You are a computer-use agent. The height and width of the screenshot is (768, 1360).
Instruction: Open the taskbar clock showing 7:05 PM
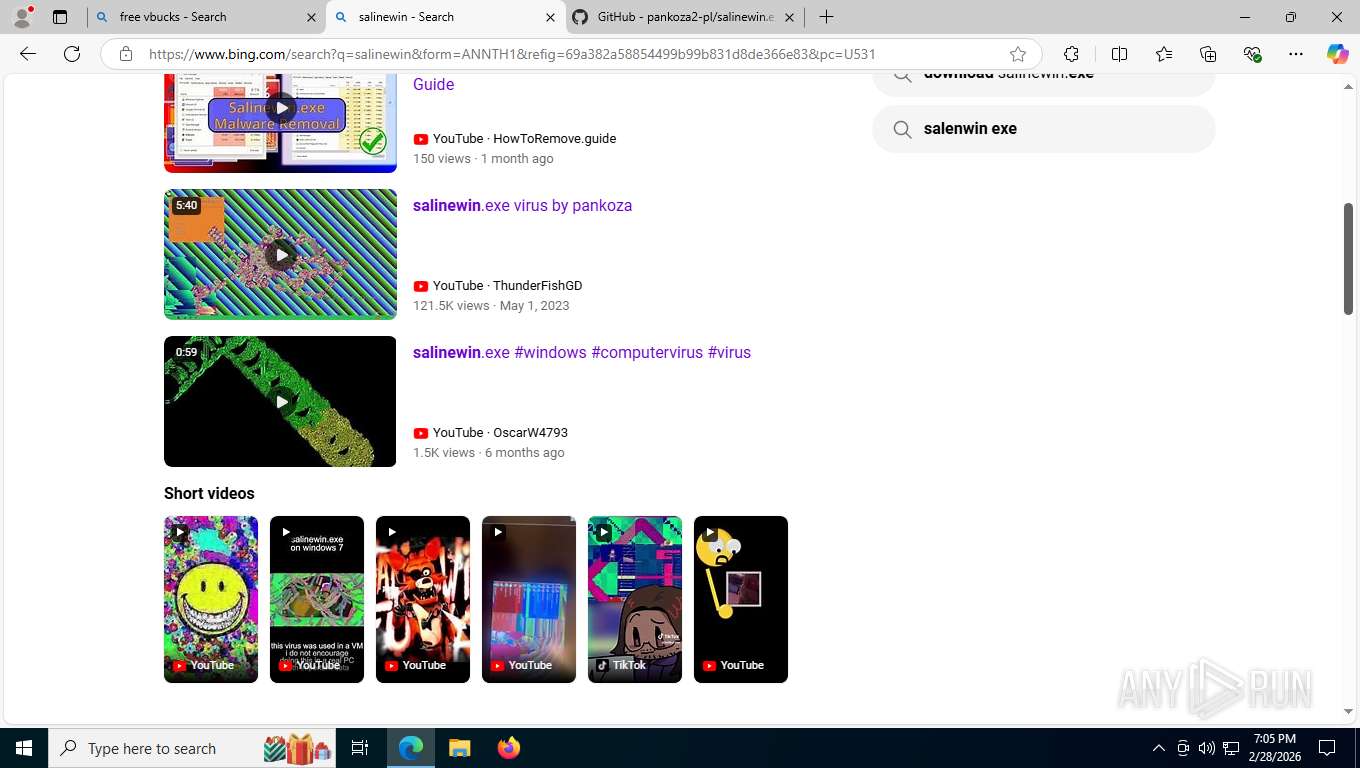coord(1274,748)
